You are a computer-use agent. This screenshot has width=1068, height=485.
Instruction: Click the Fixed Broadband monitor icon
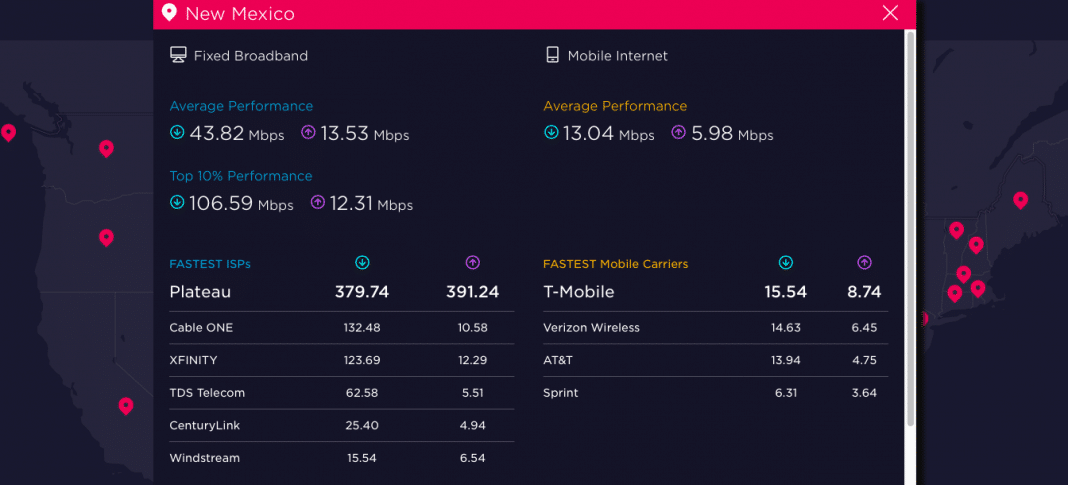pyautogui.click(x=178, y=55)
